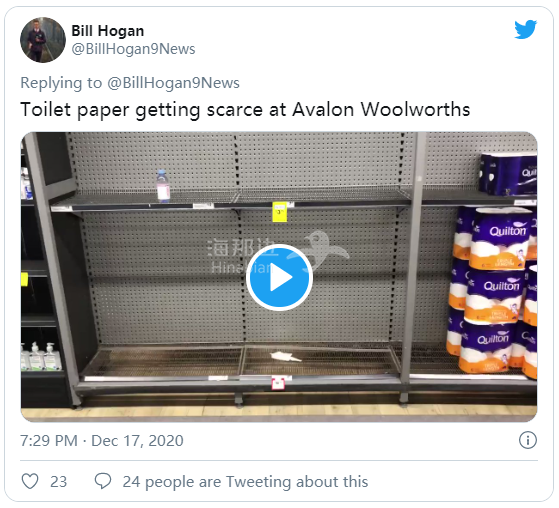Play the embedded video
559x508 pixels.
(x=279, y=277)
